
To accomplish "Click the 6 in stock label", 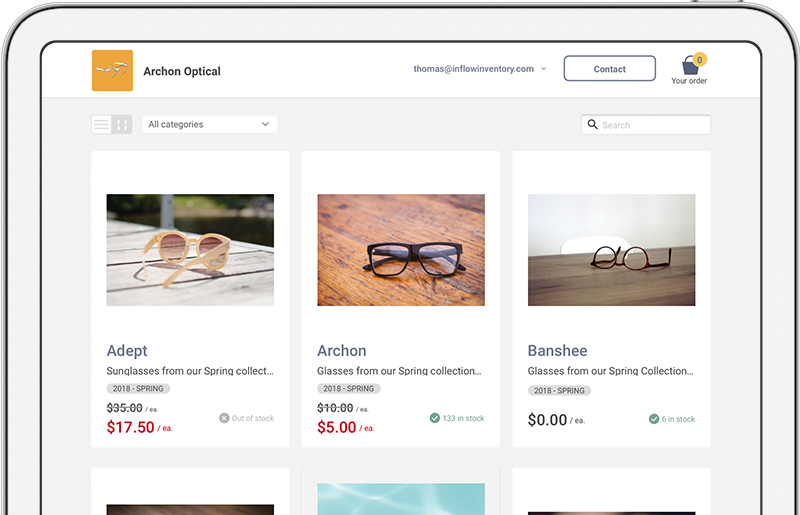I will point(678,419).
